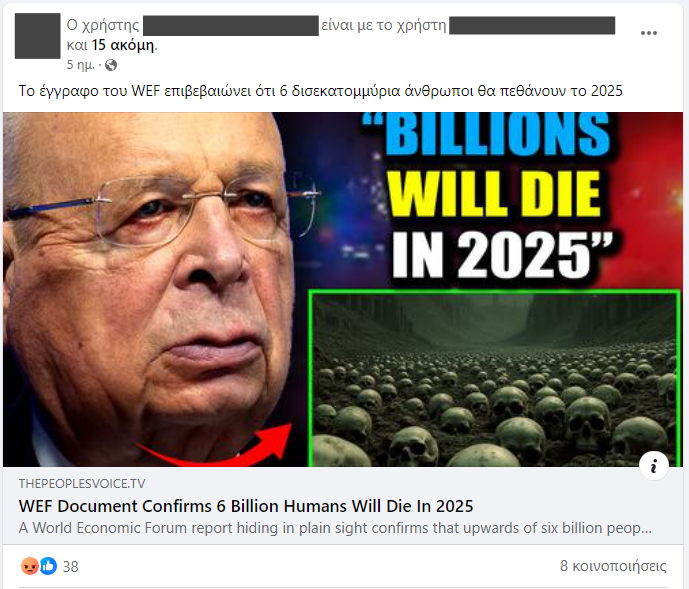Open the second tagged redacted user name
Image resolution: width=689 pixels, height=589 pixels.
[x=532, y=25]
